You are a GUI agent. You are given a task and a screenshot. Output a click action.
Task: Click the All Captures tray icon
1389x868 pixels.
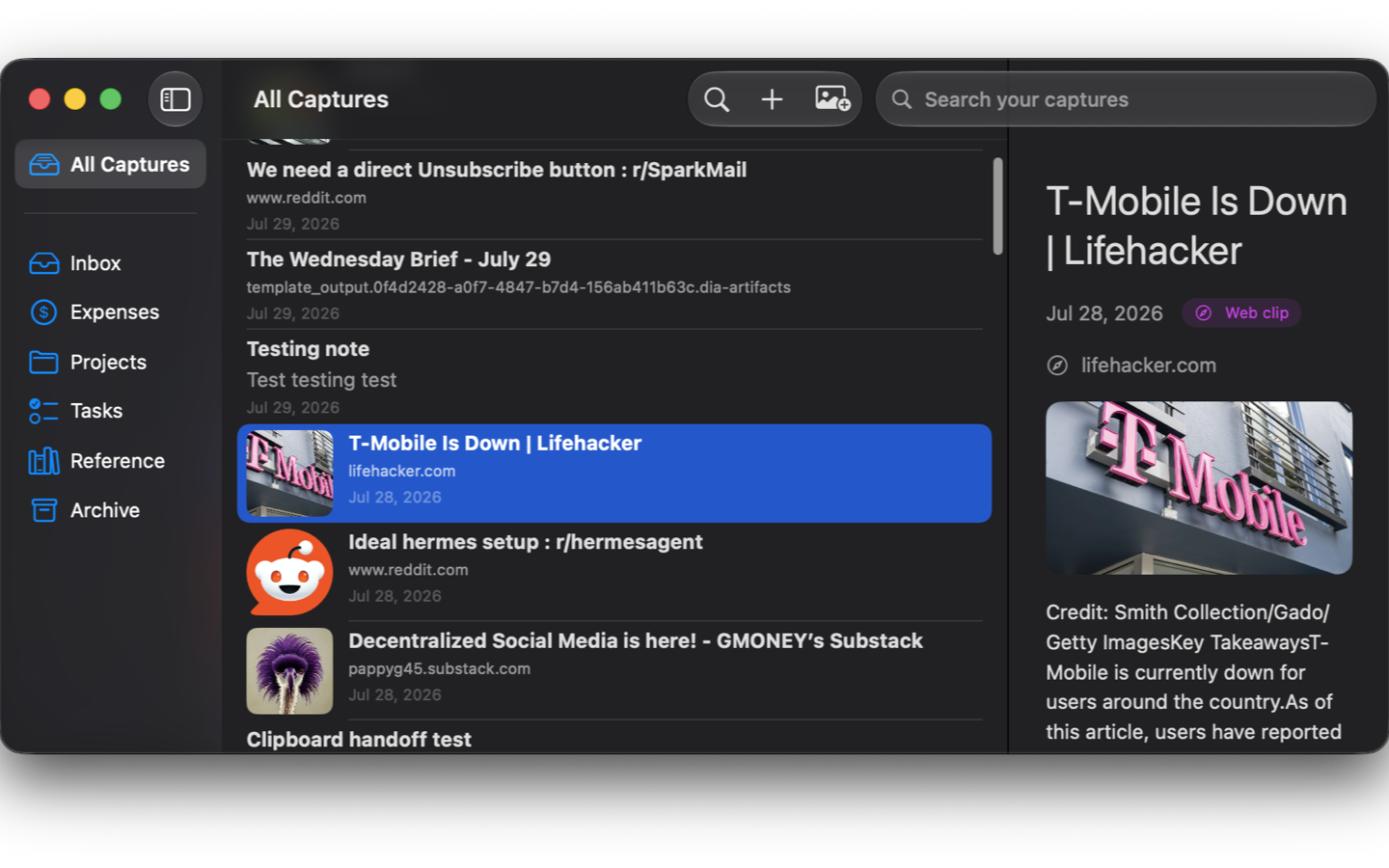point(44,165)
